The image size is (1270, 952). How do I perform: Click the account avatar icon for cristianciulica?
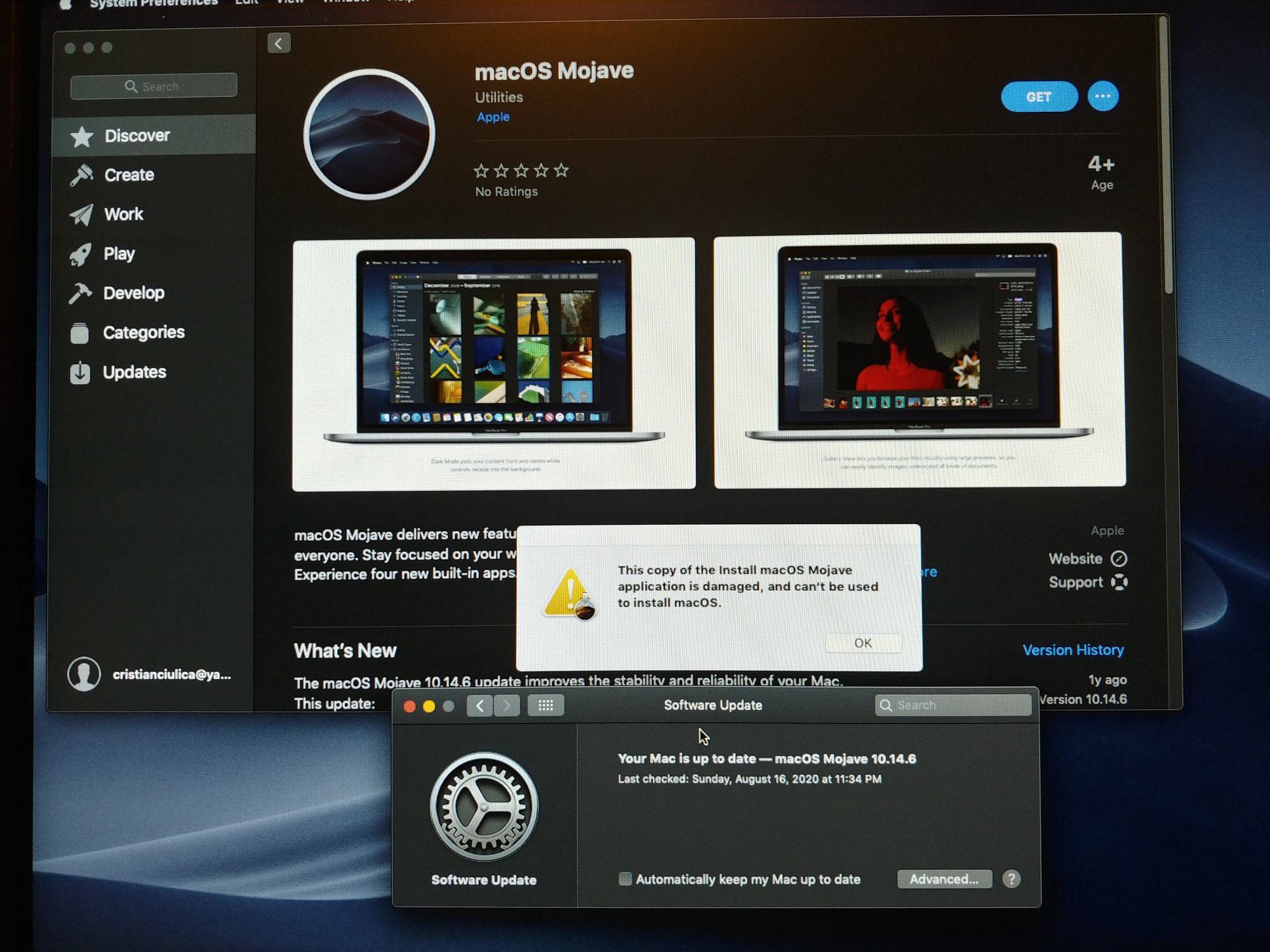tap(84, 674)
